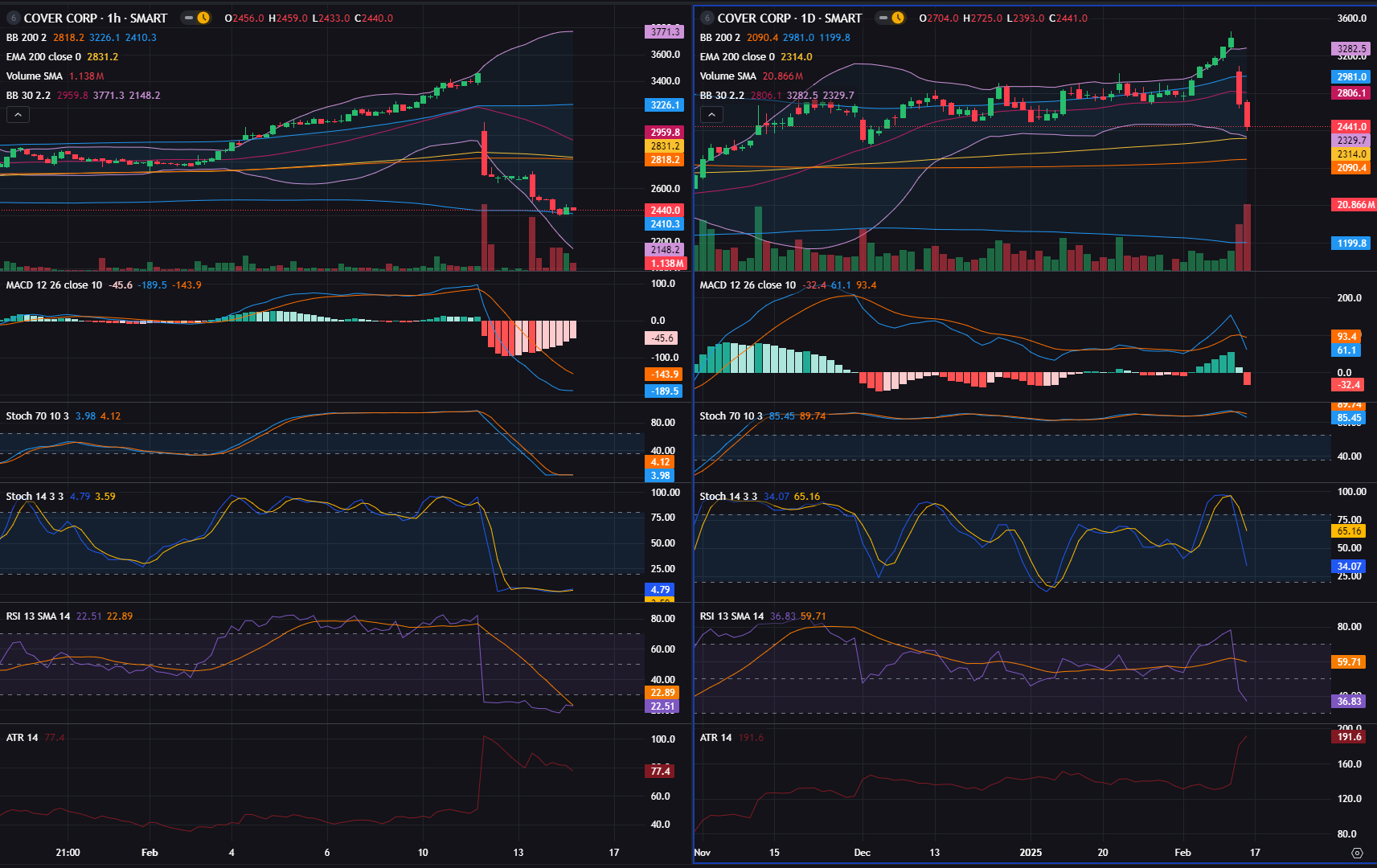Click the -32.4 MACD histogram label in 1D chart
The image size is (1377, 868).
pos(1348,385)
